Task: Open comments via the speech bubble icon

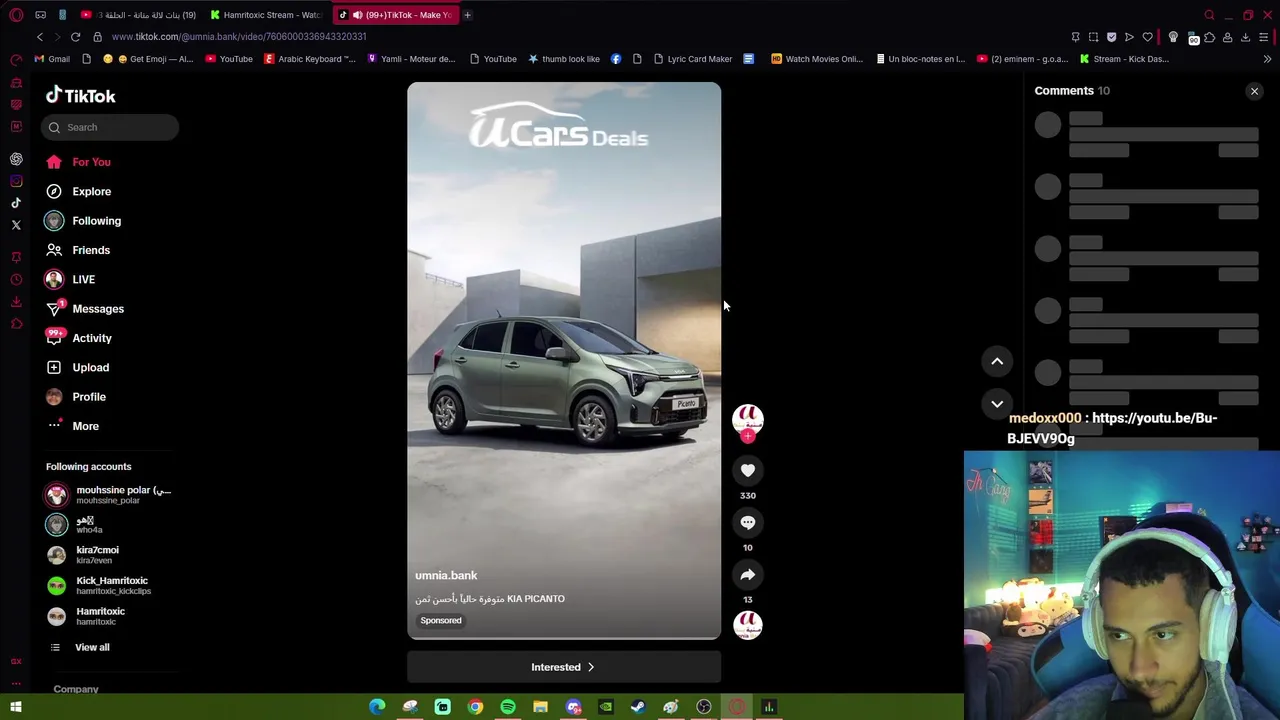Action: click(x=748, y=522)
